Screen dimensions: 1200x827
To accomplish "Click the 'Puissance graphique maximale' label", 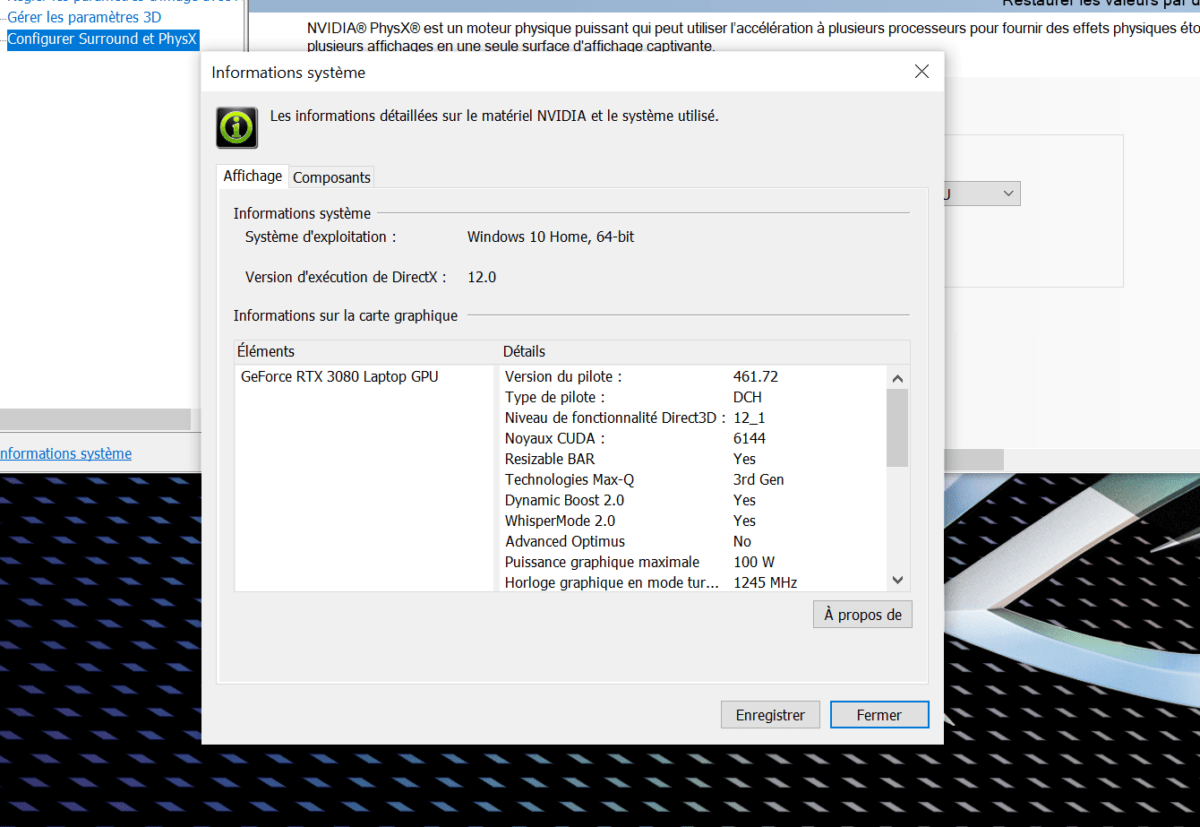I will (602, 562).
